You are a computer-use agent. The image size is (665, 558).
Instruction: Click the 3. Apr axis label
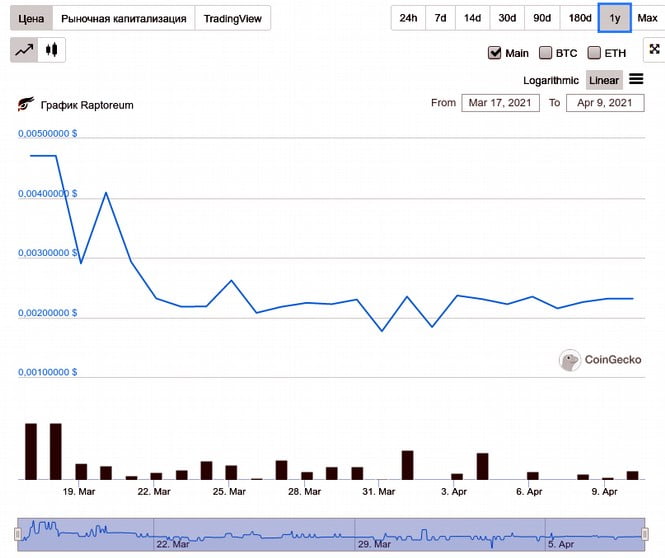(x=454, y=492)
